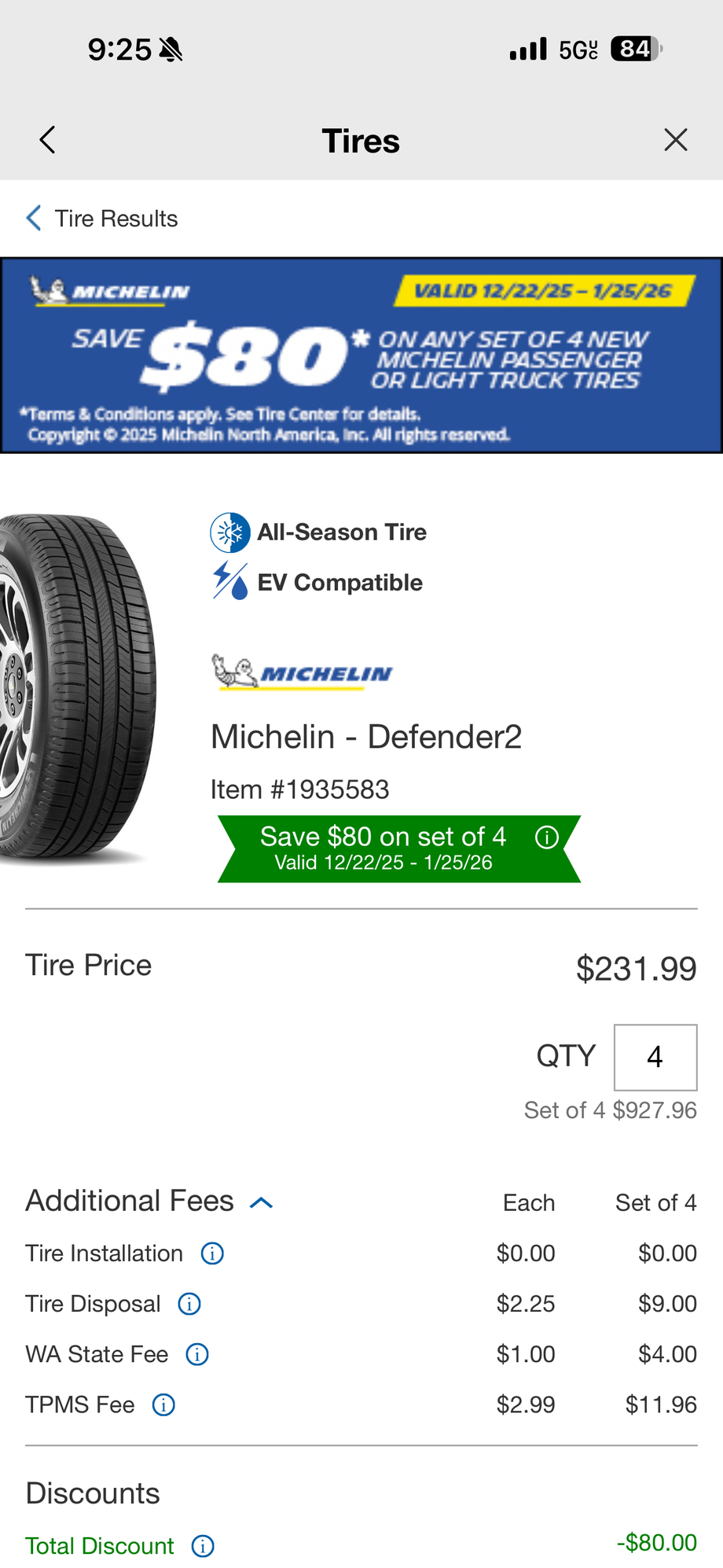Collapse the Additional Fees section
723x1568 pixels.
point(261,1202)
